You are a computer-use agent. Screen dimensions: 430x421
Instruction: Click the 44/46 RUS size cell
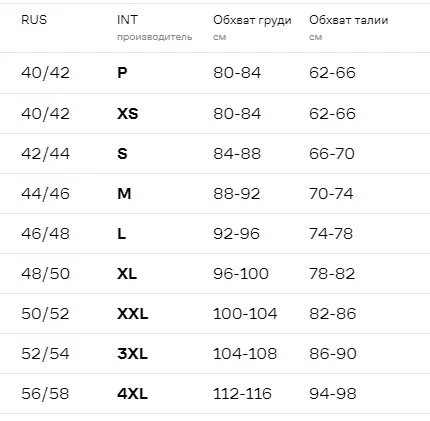point(45,194)
